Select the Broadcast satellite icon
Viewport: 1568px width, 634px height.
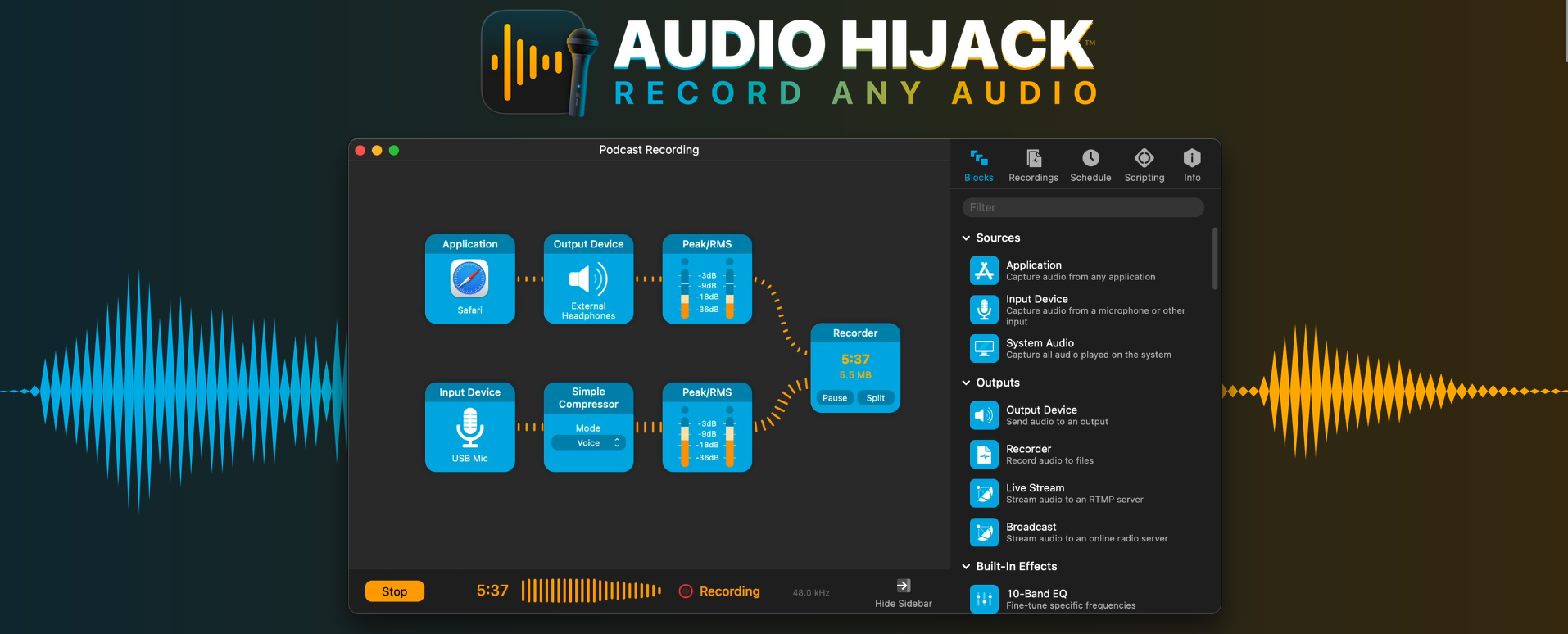click(x=984, y=532)
